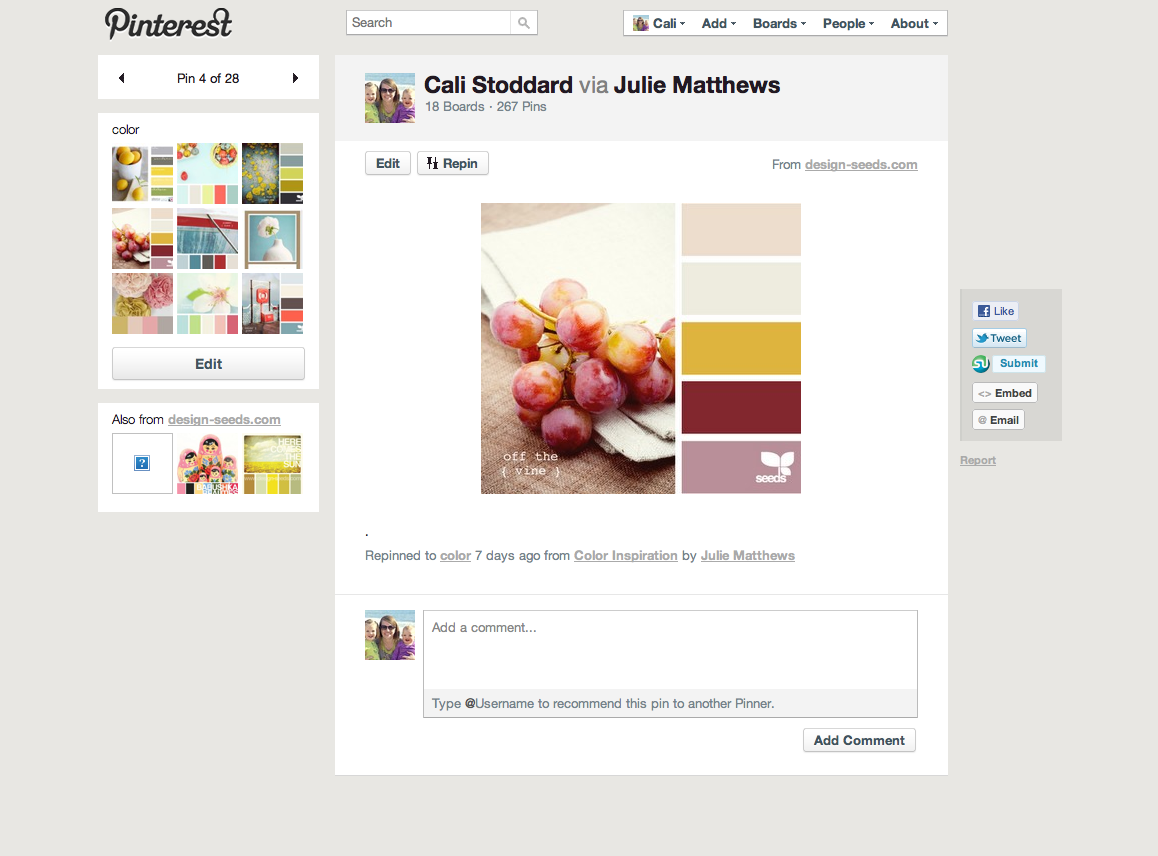
Task: Open the People dropdown menu
Action: [x=849, y=24]
